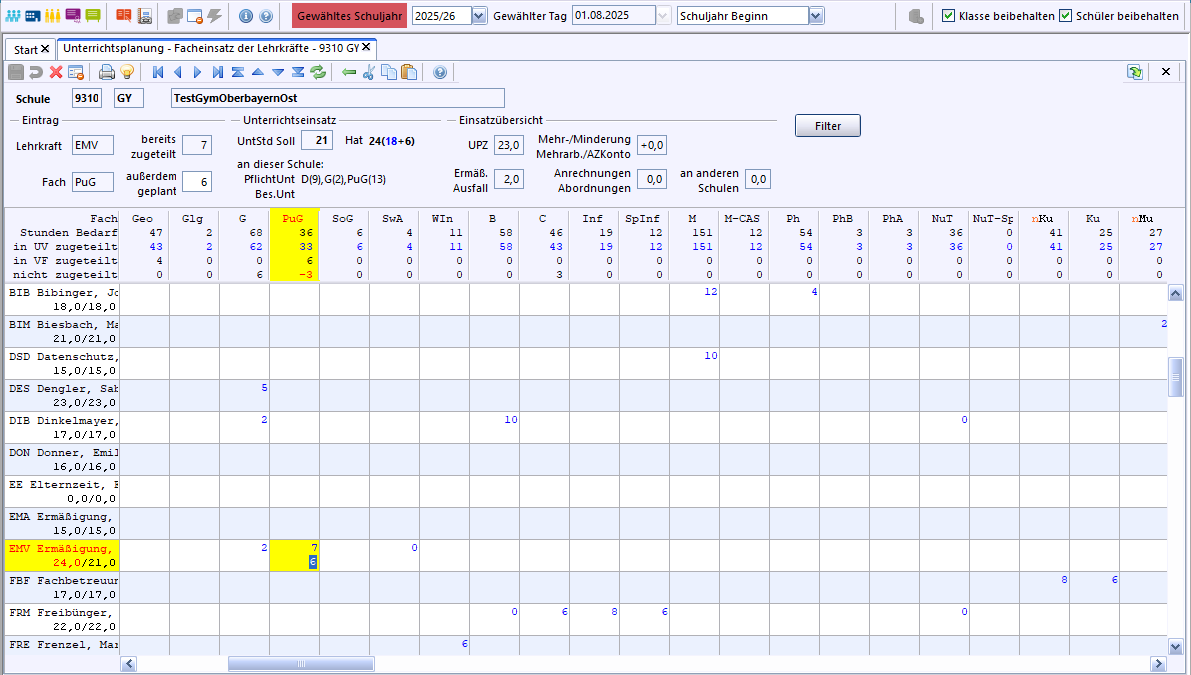Click the Gewähltes Schuljahr red button

(x=349, y=16)
